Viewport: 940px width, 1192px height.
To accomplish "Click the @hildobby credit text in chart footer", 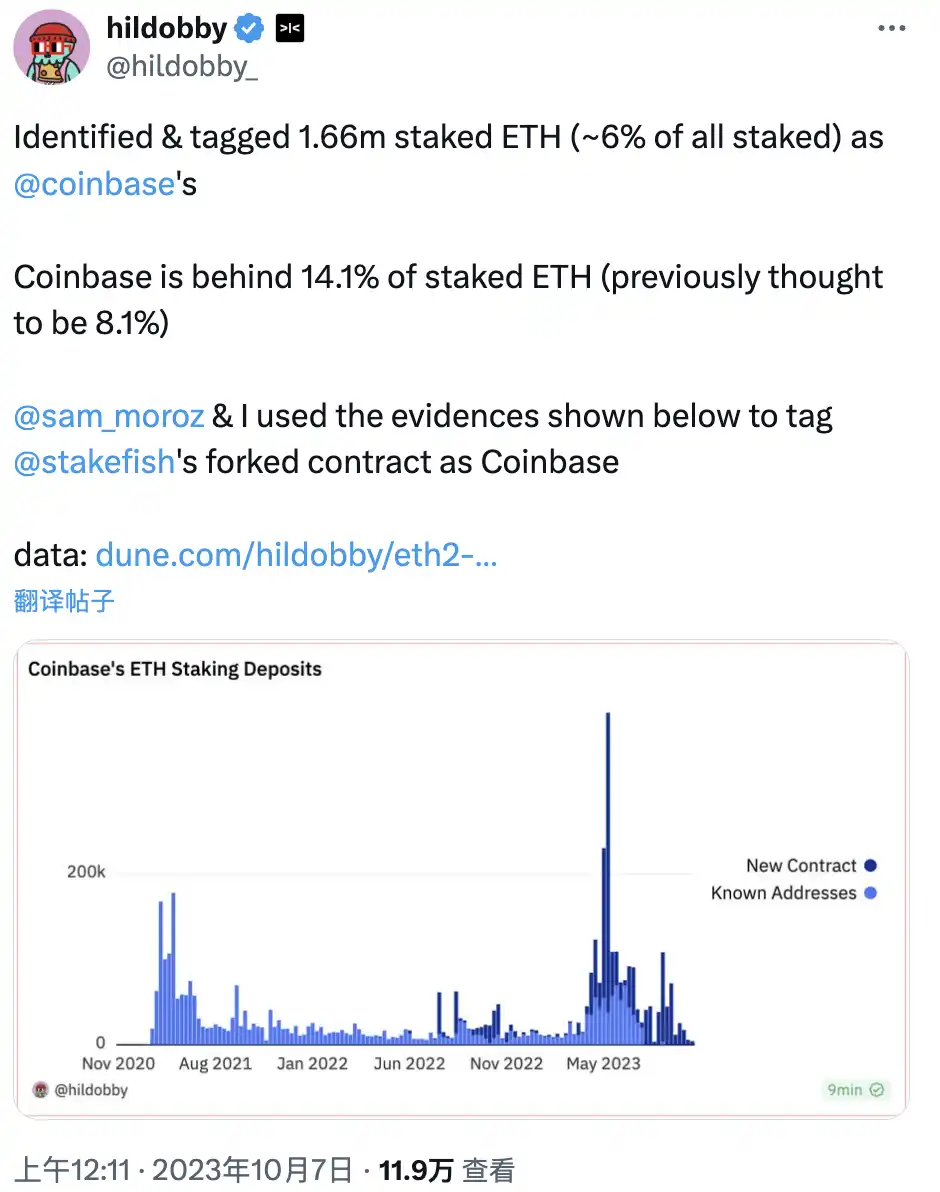I will [x=90, y=1090].
